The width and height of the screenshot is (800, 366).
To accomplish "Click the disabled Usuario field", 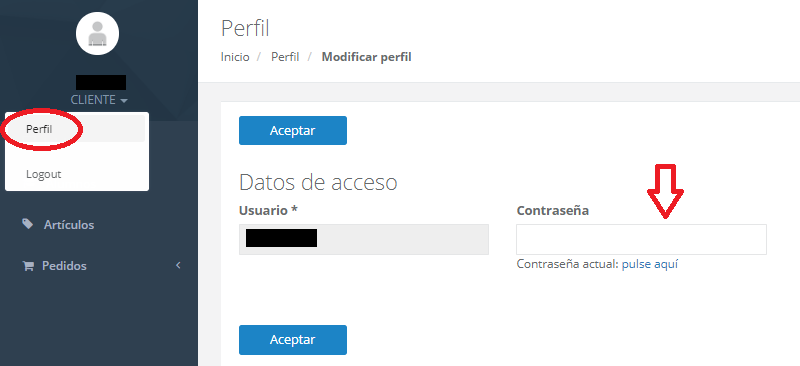I will (x=364, y=239).
